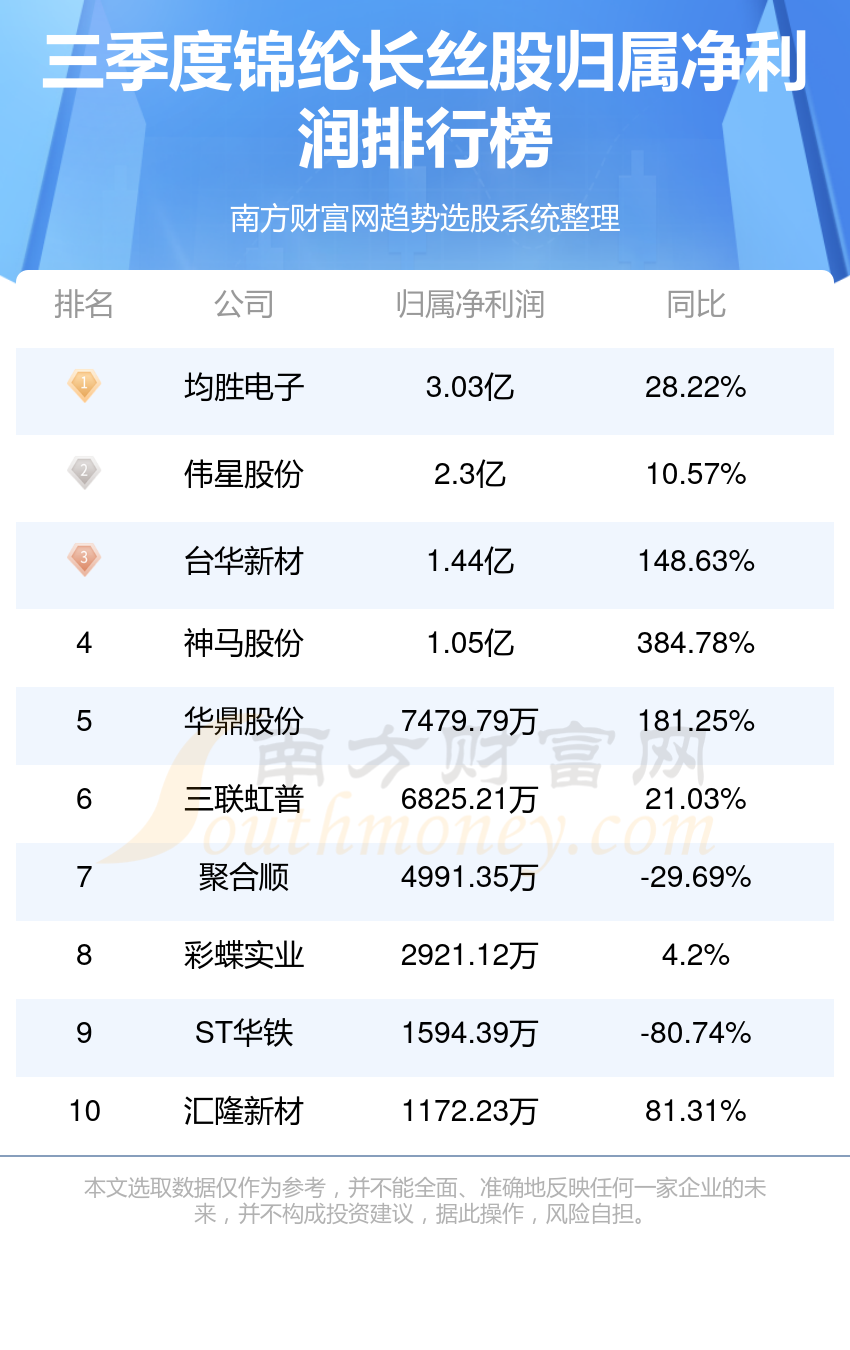This screenshot has height=1350, width=850.
Task: Select the 华鼎股份 row name
Action: pyautogui.click(x=244, y=721)
